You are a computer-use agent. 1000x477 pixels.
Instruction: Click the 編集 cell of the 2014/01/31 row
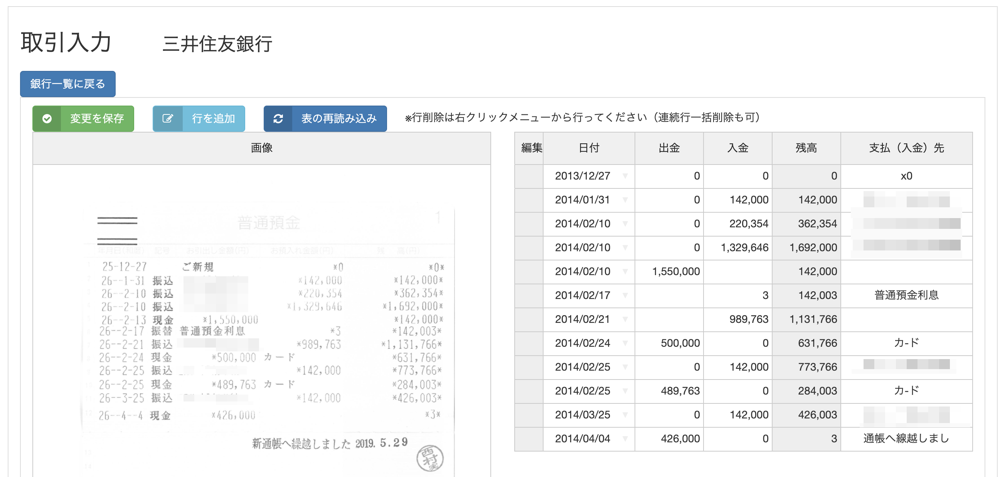pos(529,200)
